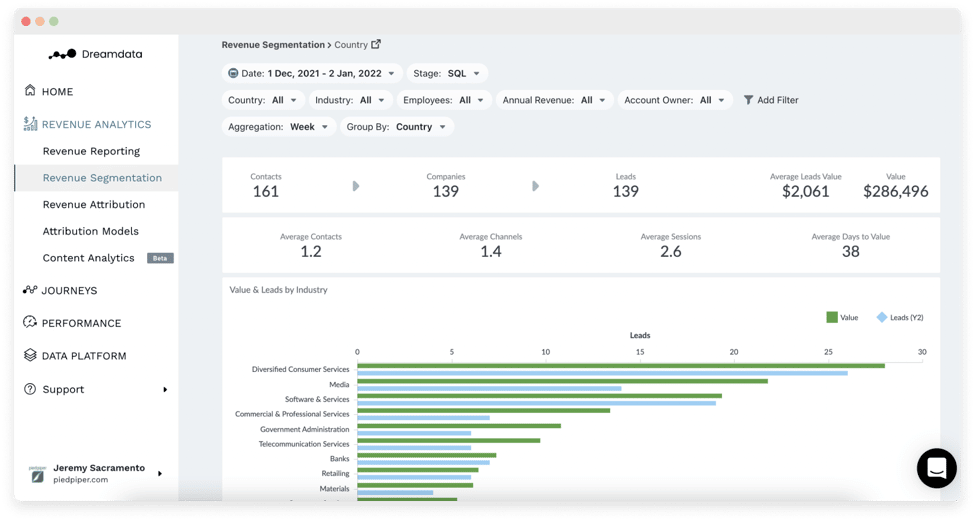
Task: Toggle the blue Leads (Y2) legend diamond
Action: pos(882,317)
